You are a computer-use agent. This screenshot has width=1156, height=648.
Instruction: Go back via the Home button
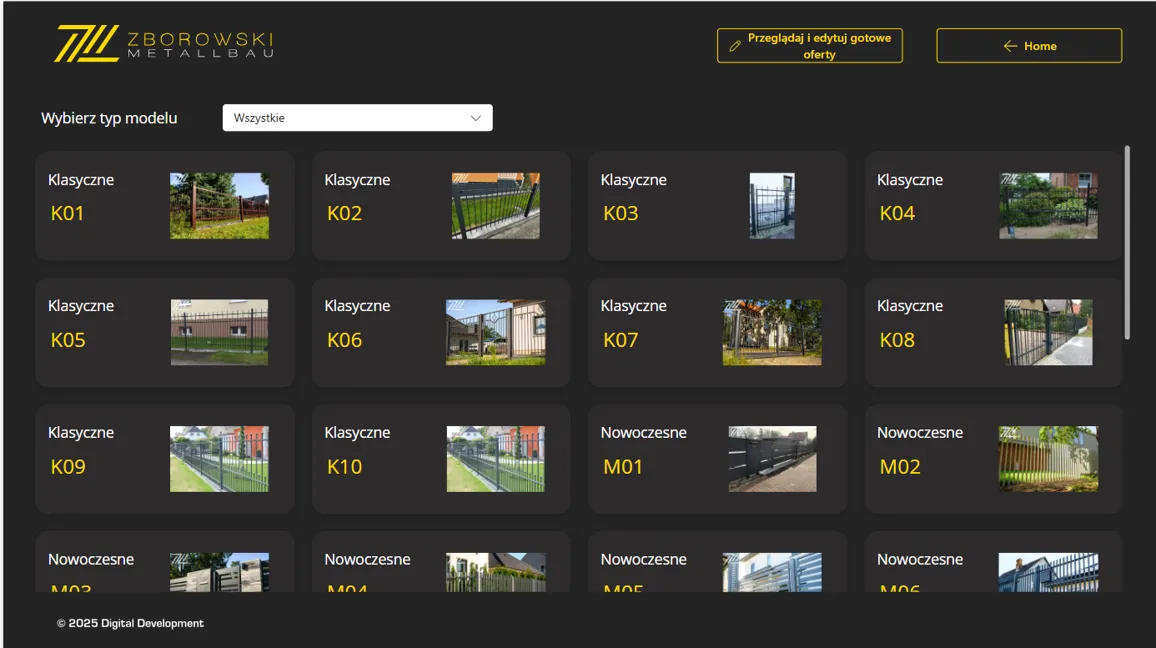coord(1029,46)
